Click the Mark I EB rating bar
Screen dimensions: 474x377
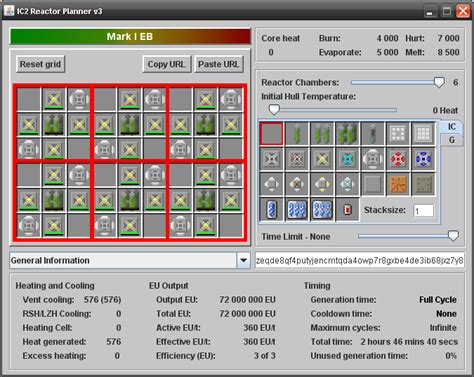click(x=130, y=36)
